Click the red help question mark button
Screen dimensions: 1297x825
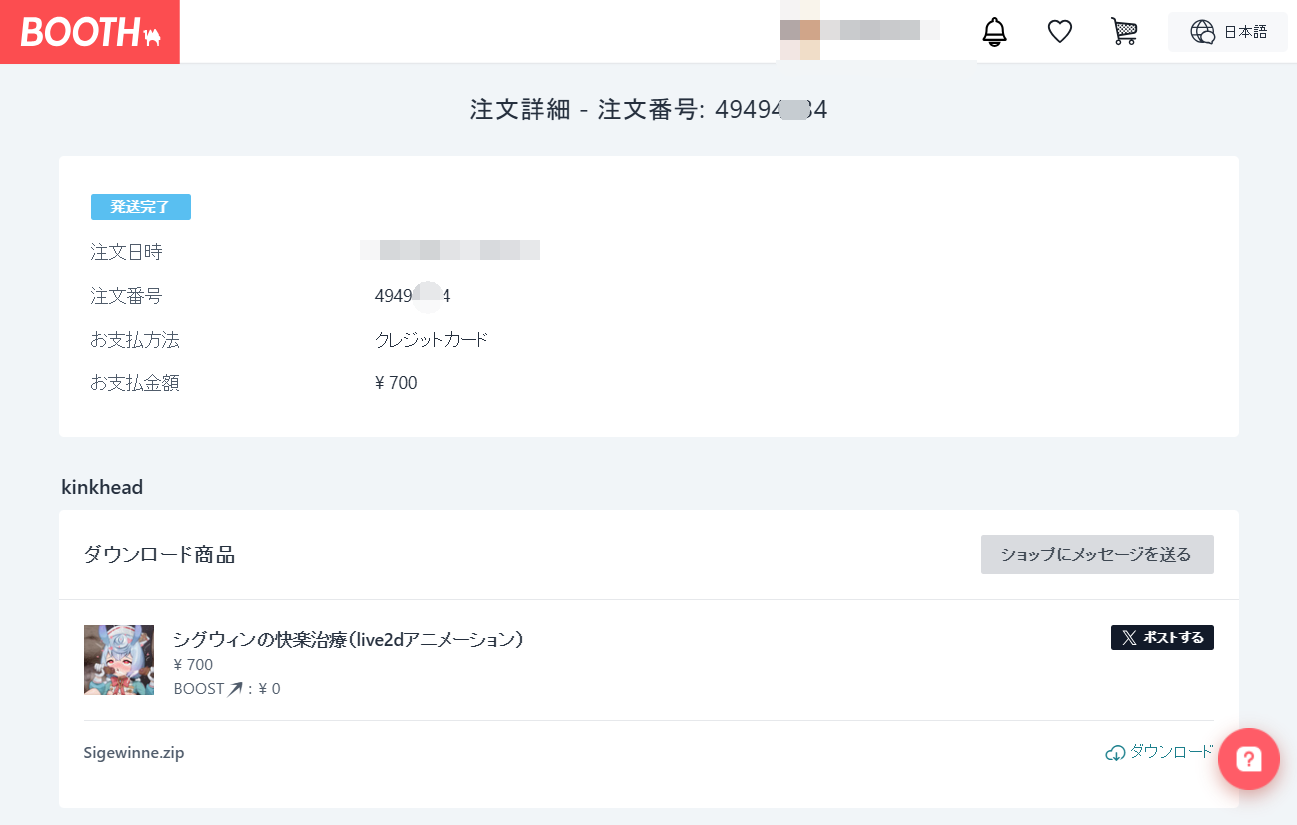[1248, 759]
